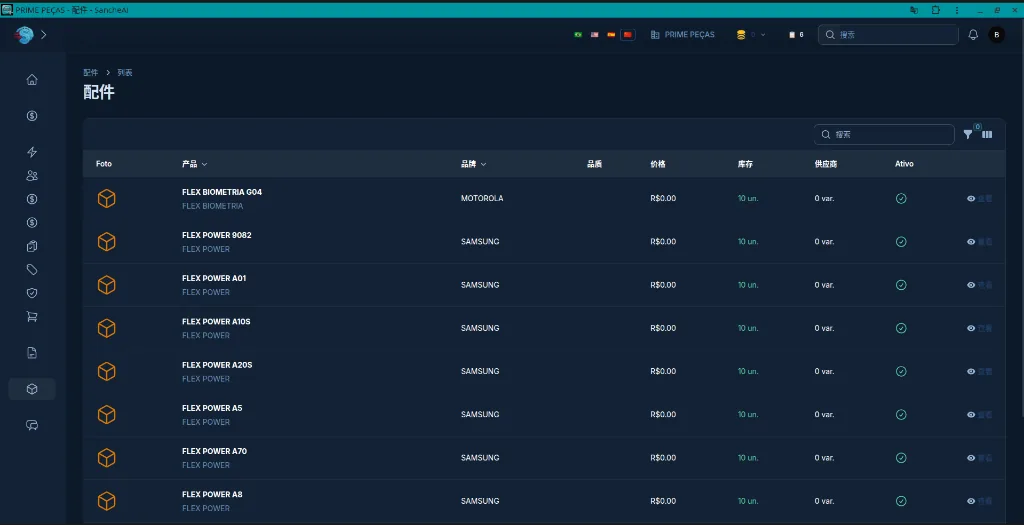The height and width of the screenshot is (525, 1024).
Task: Open the customers people icon in sidebar
Action: click(x=32, y=176)
